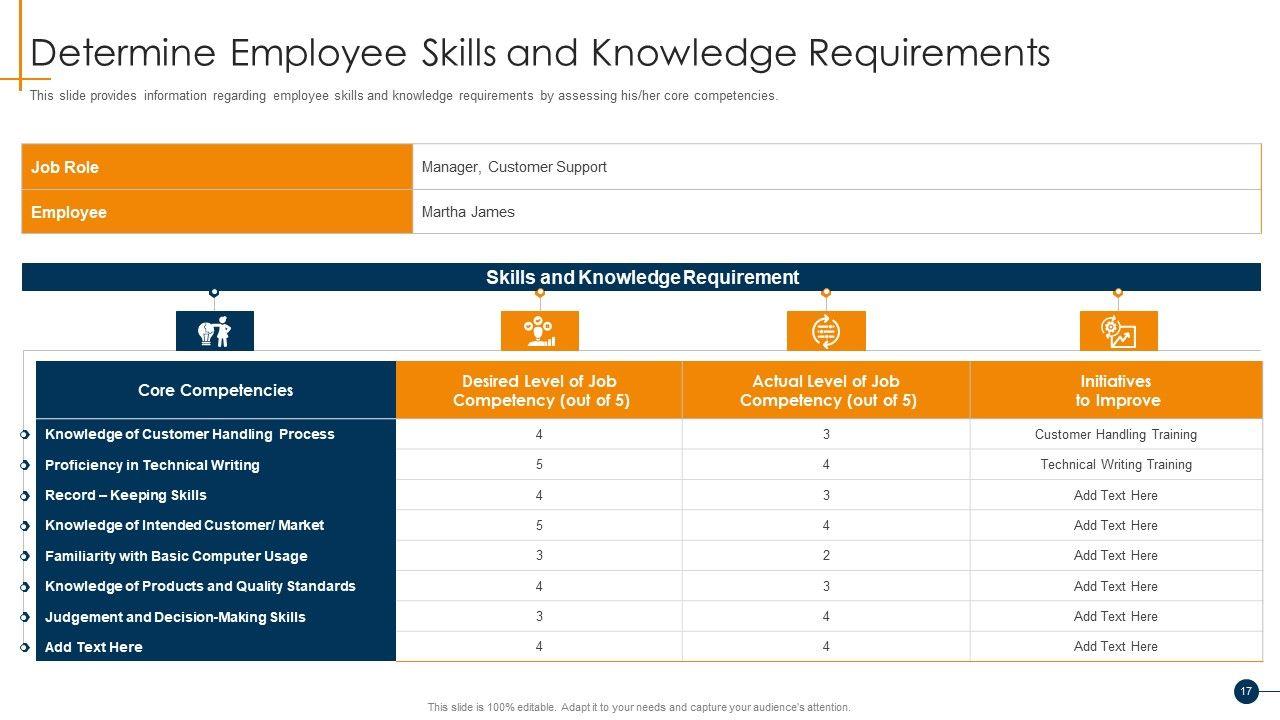Click bullet beside Proficiency in Technical Writing
Viewport: 1280px width, 720px height.
click(24, 466)
